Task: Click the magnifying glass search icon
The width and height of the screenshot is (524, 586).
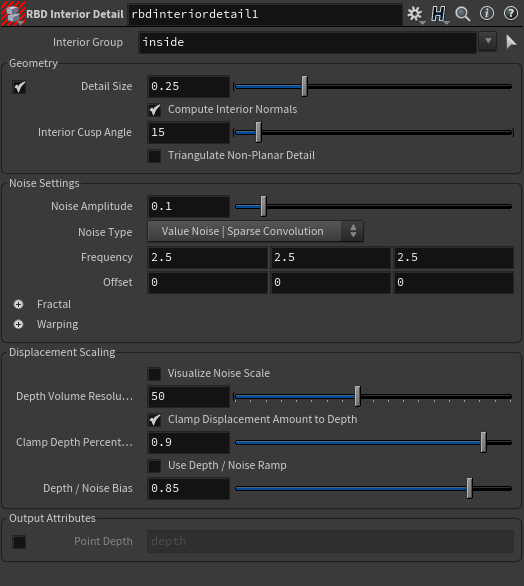Action: click(x=462, y=14)
